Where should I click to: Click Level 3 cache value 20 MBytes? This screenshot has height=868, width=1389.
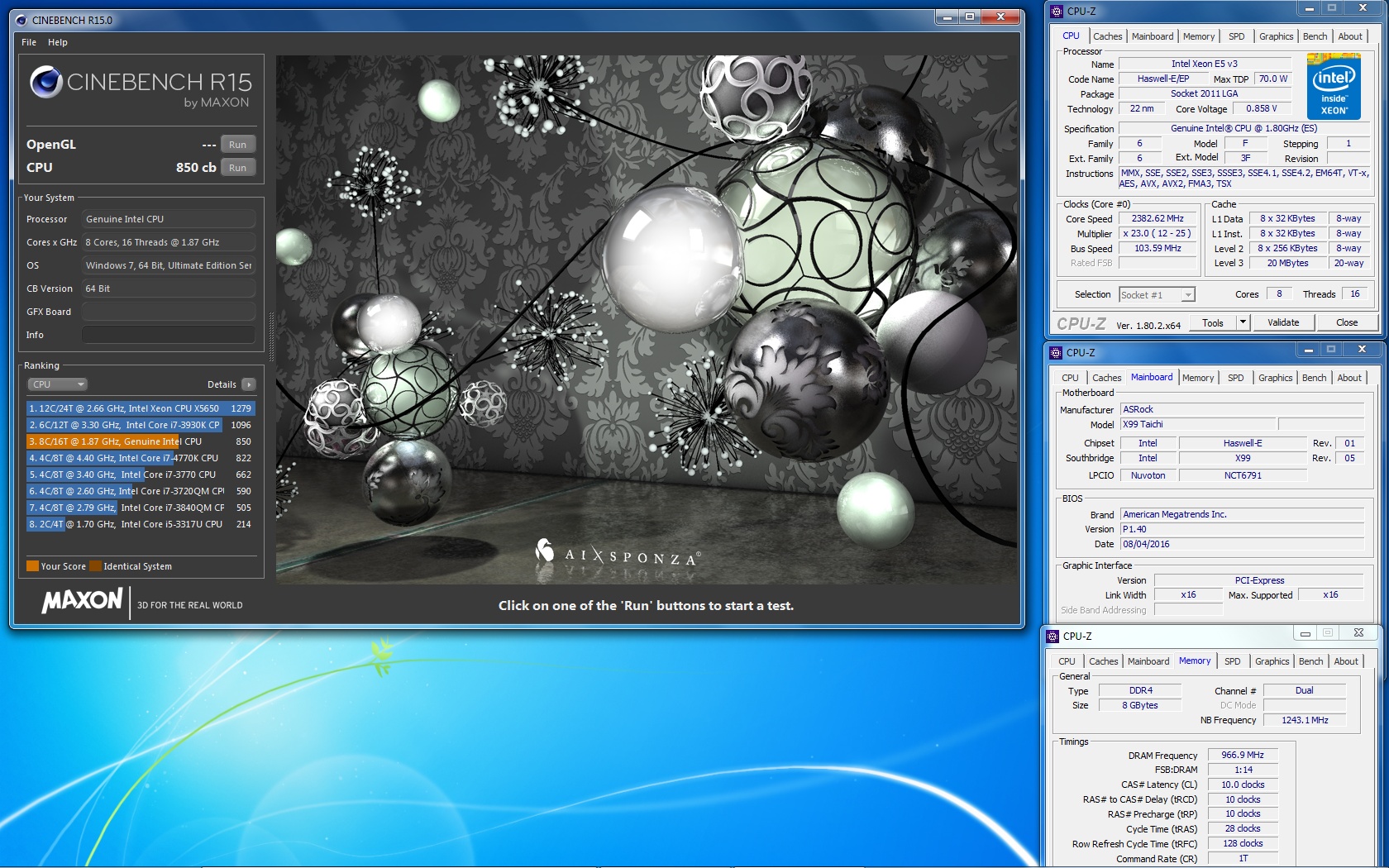tap(1287, 264)
